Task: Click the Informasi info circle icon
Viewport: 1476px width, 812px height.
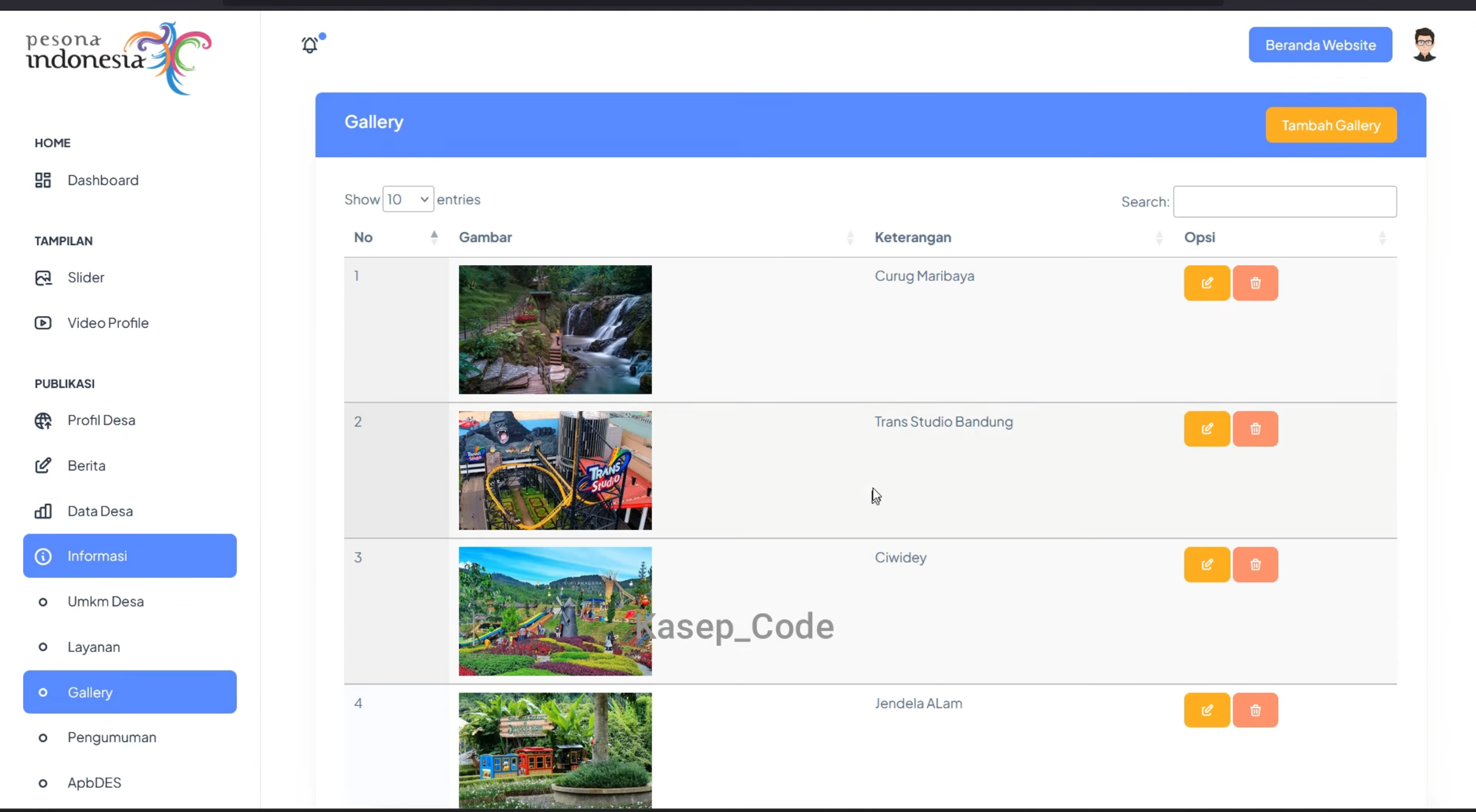Action: 43,557
